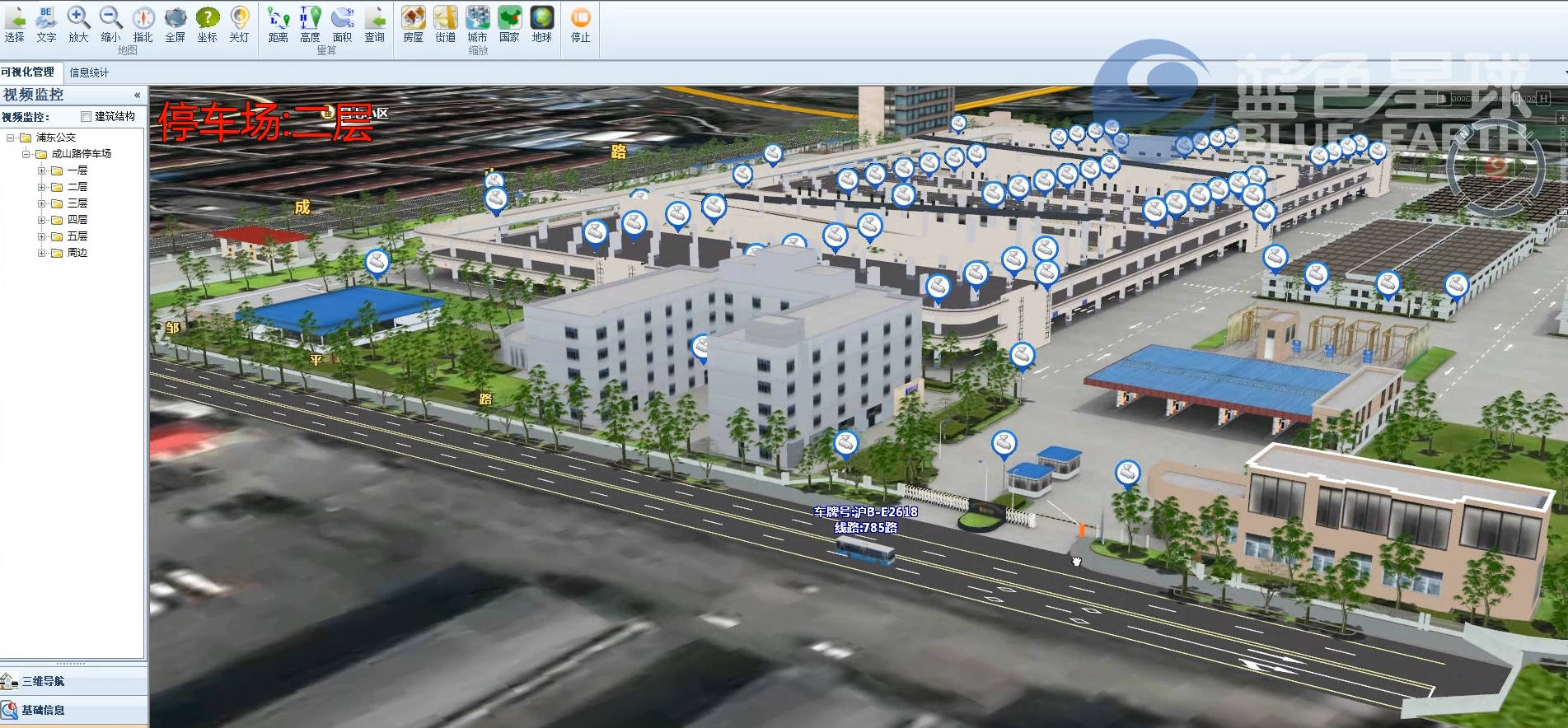Switch zoom to 房屋 house level
Viewport: 1568px width, 728px height.
pyautogui.click(x=414, y=23)
